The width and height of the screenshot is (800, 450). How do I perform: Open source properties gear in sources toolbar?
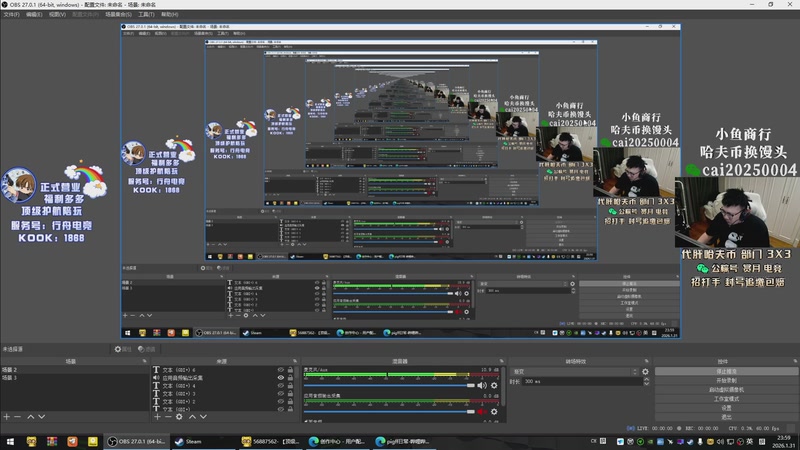point(179,417)
